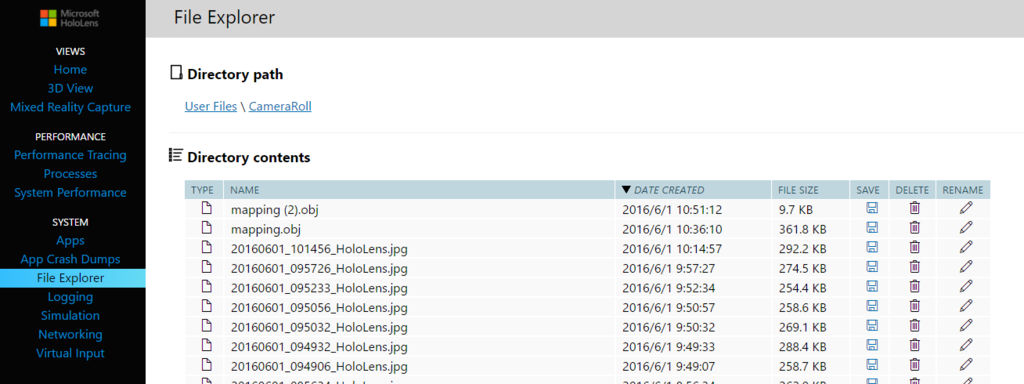
Task: Rename 20160601_095726_HoloLens.jpg
Action: coord(966,267)
